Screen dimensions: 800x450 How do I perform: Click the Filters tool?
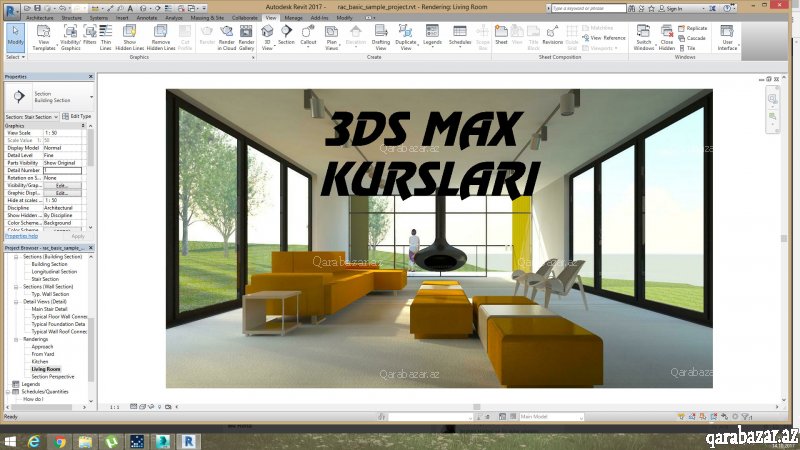coord(90,35)
